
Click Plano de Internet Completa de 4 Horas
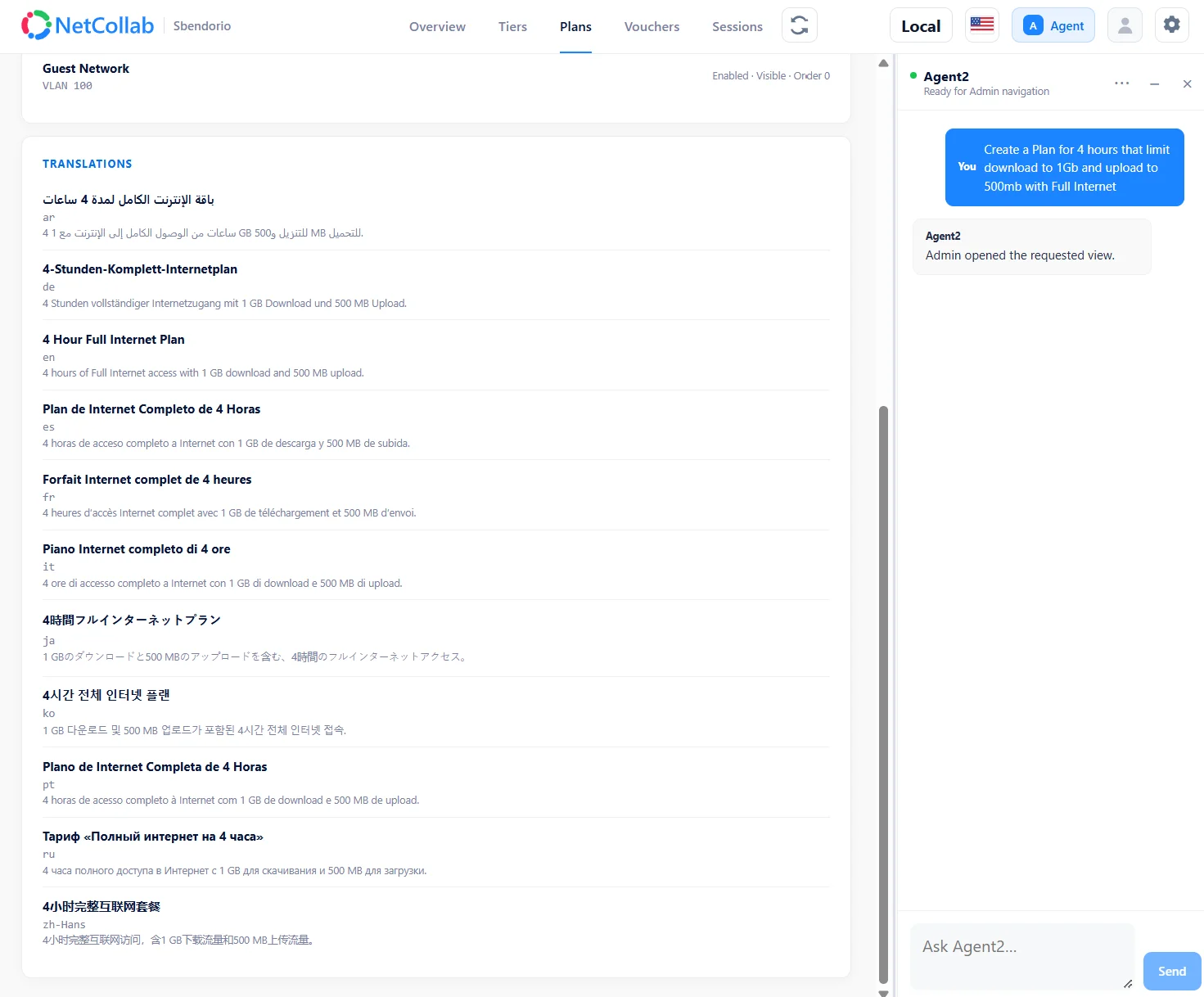coord(155,767)
